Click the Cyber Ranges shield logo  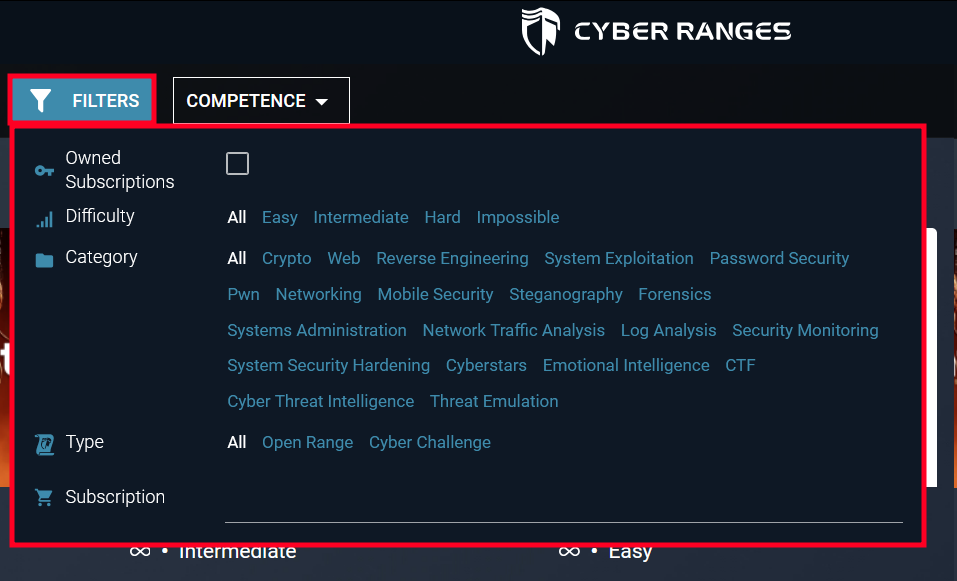click(x=540, y=30)
